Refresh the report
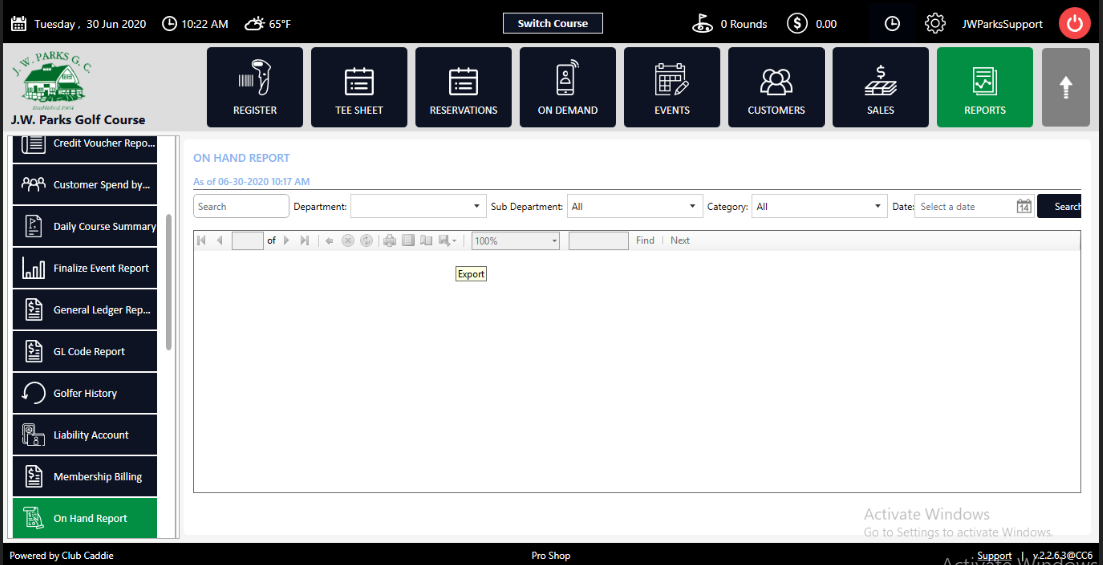Screen dimensions: 1103x565 (366, 241)
